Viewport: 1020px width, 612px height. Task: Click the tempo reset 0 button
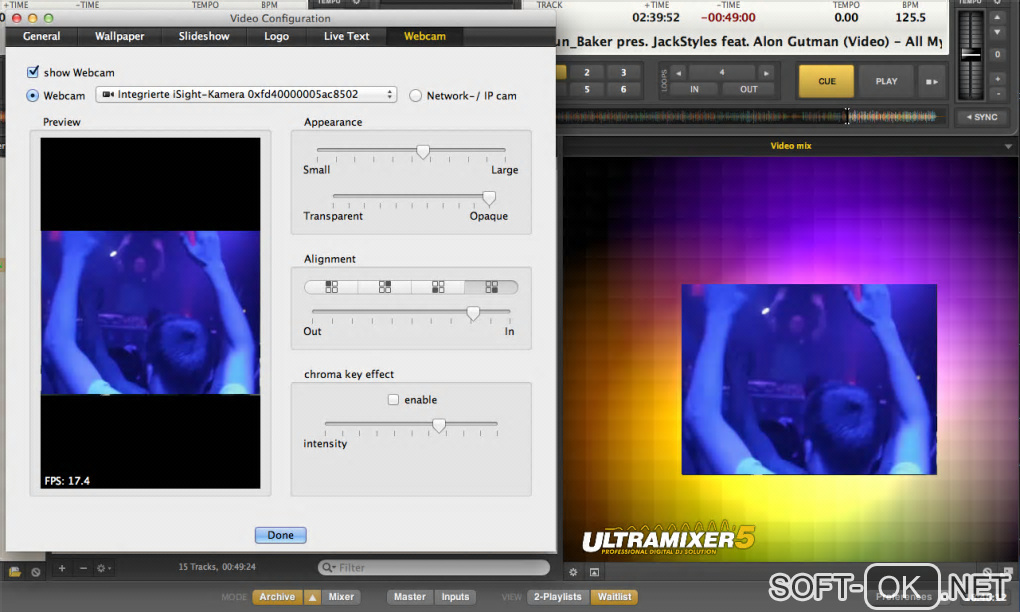click(x=997, y=55)
